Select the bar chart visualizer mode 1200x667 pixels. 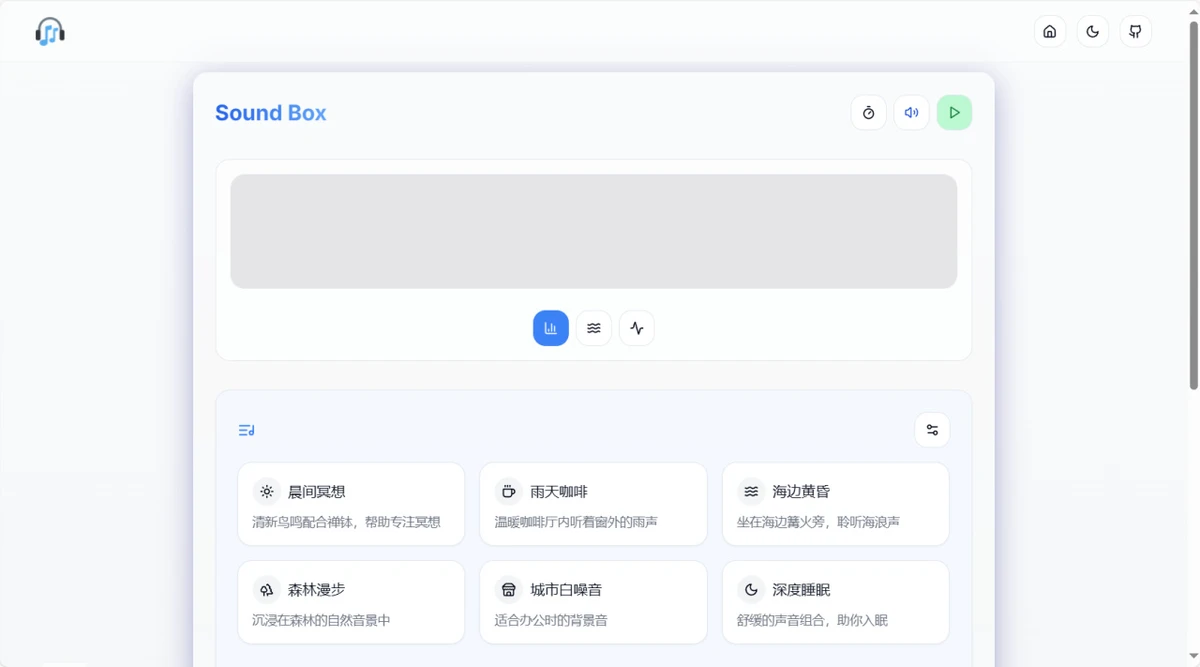550,328
